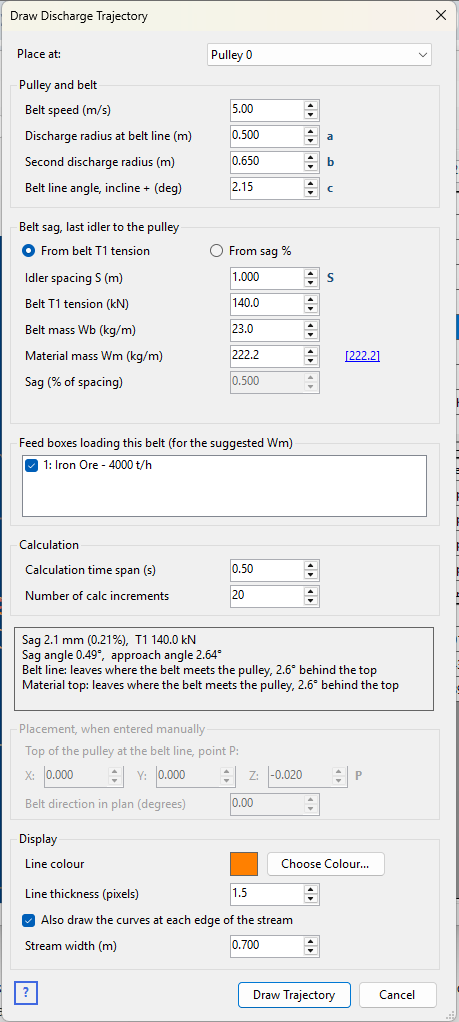
Task: Decrease Stream width with down arrow
Action: (311, 951)
